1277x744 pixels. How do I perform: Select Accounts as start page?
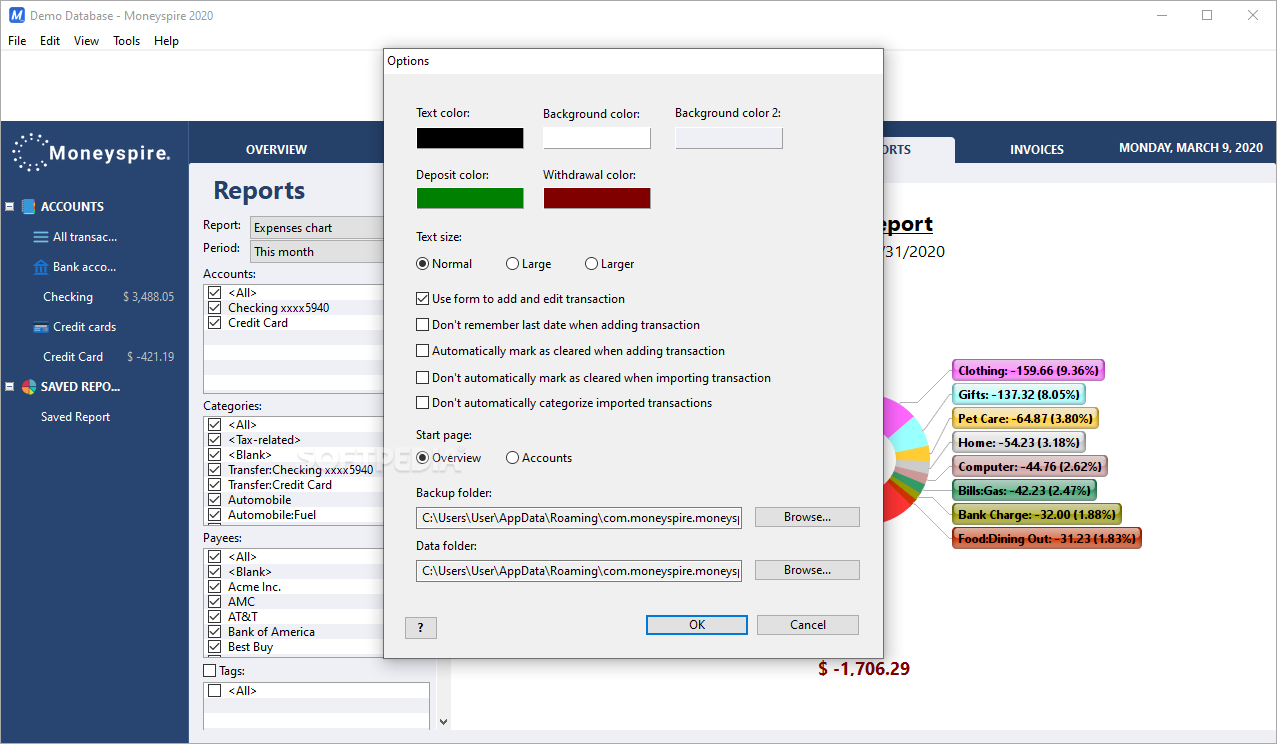pos(539,458)
